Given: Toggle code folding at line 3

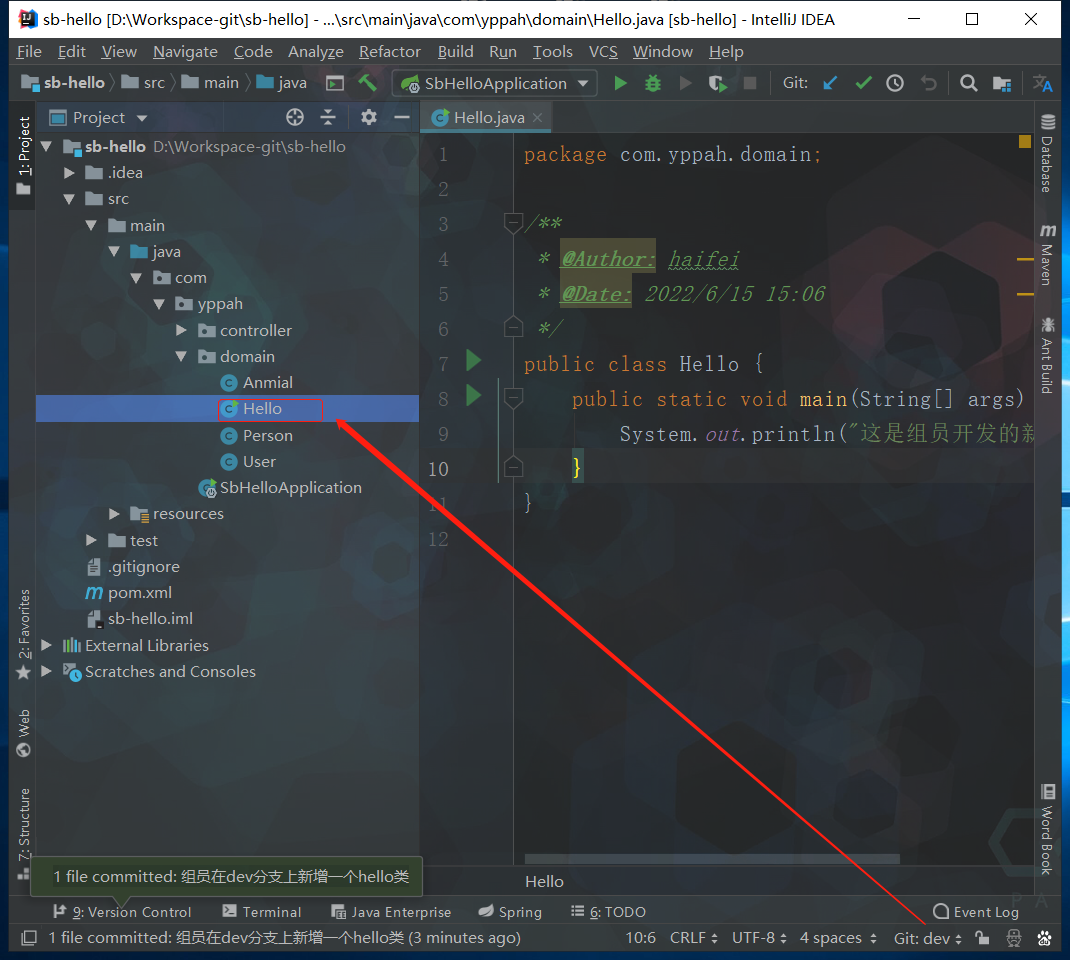Looking at the screenshot, I should [513, 222].
